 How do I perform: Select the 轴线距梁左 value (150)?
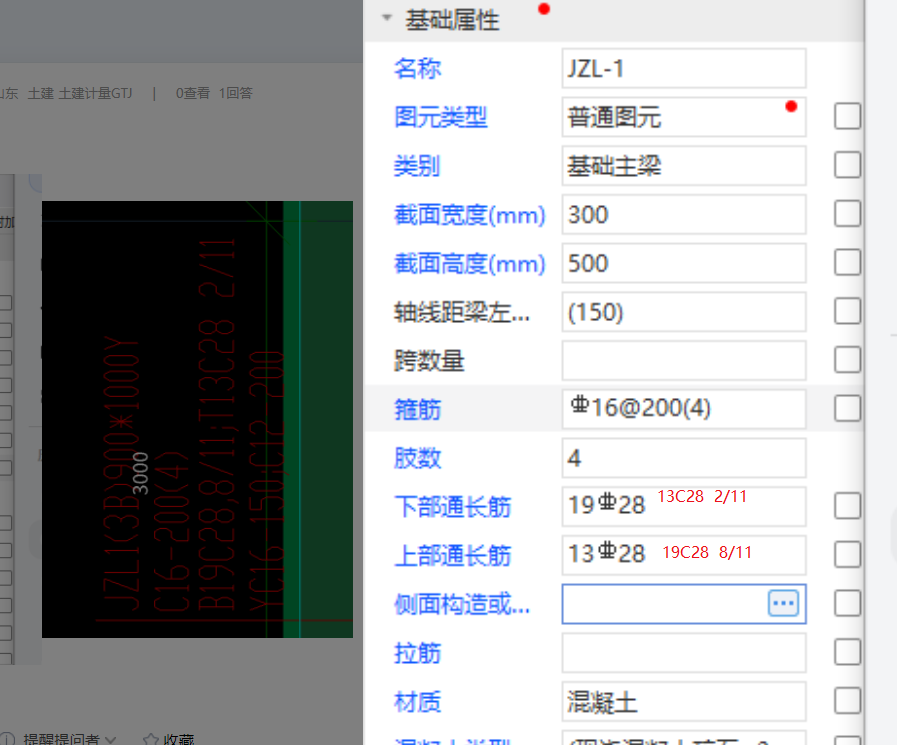point(684,311)
